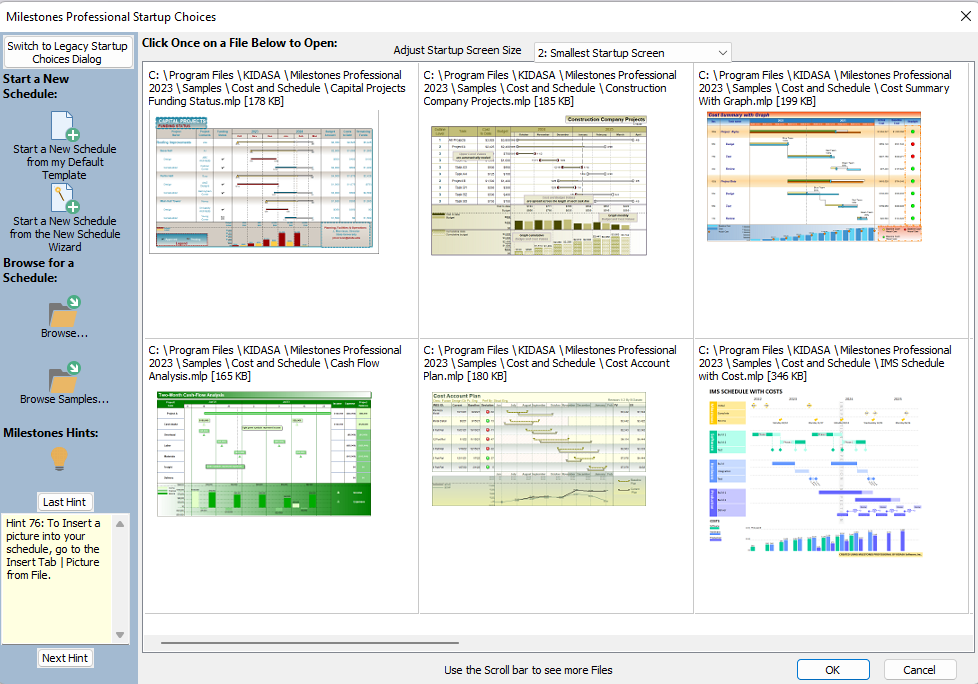Click the Browse folder icon
Screen dimensions: 978x684
coord(64,311)
